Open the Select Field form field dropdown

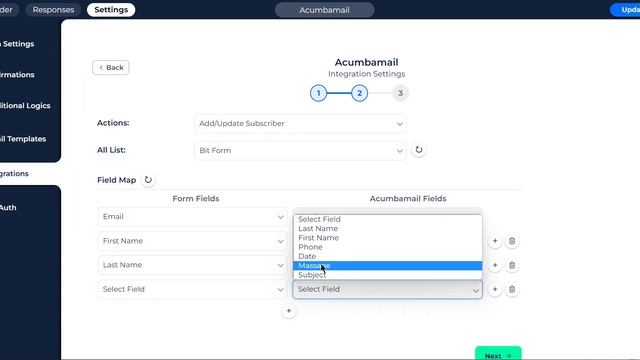click(193, 289)
